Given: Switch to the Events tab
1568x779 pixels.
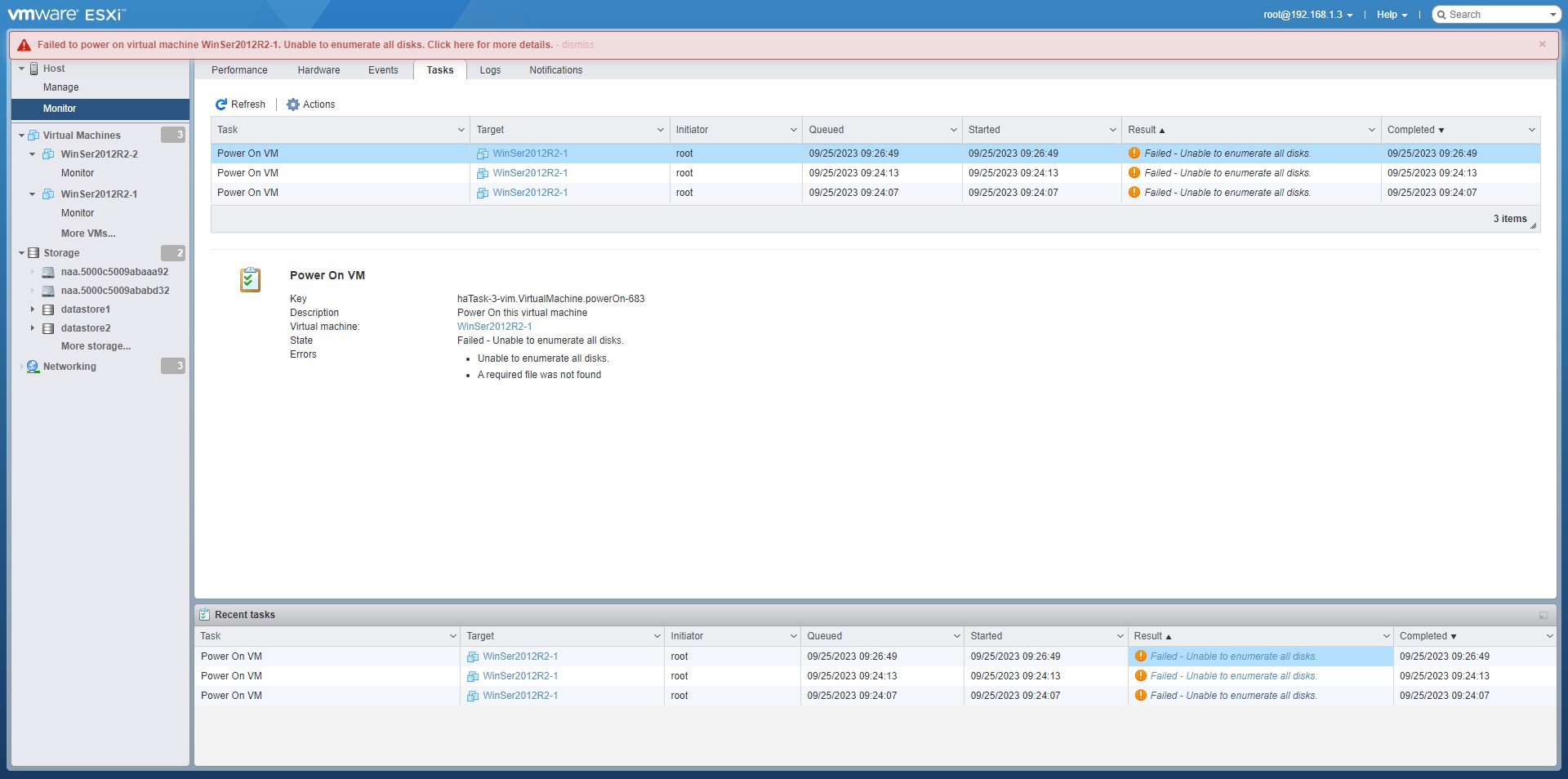Looking at the screenshot, I should pyautogui.click(x=383, y=70).
